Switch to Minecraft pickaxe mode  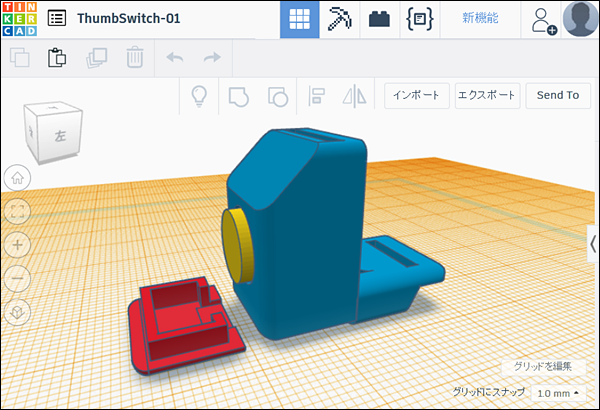coord(339,19)
